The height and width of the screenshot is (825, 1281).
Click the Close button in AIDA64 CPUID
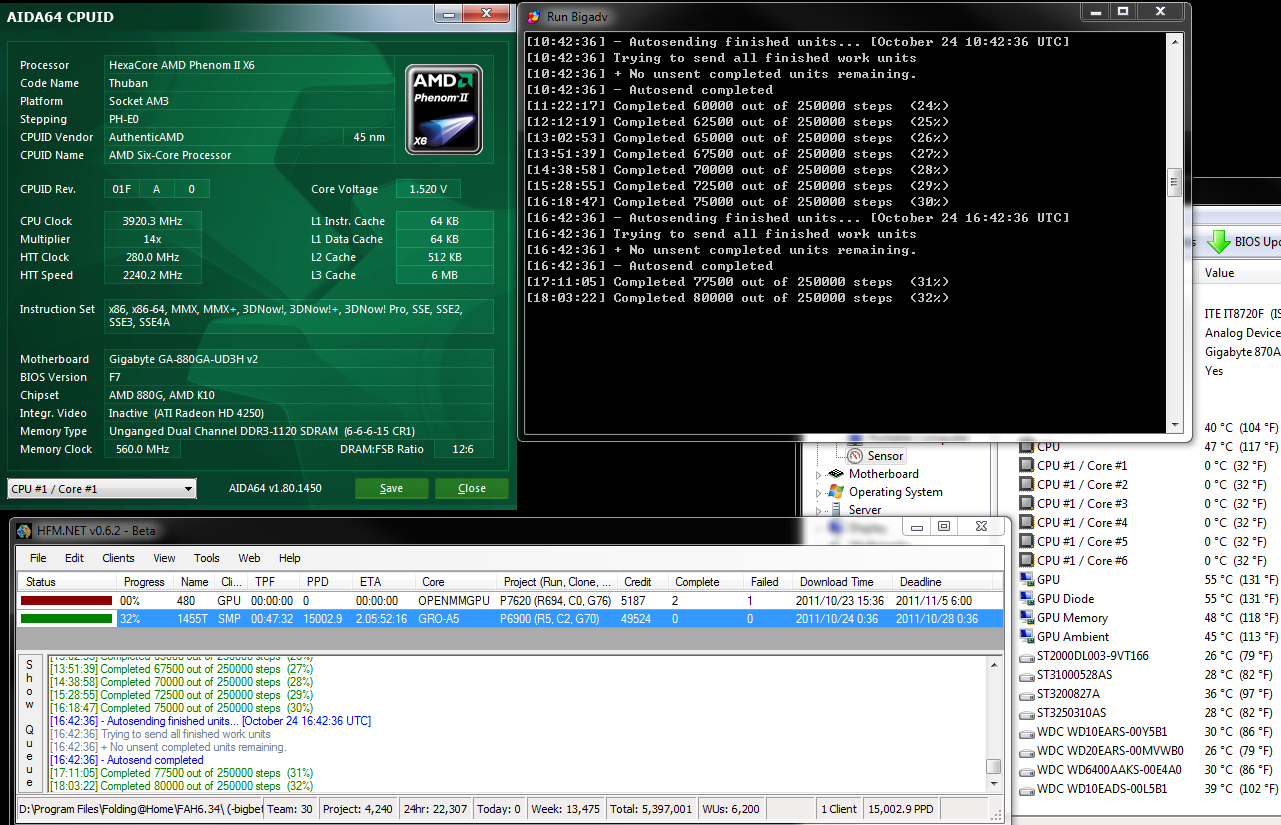coord(471,488)
